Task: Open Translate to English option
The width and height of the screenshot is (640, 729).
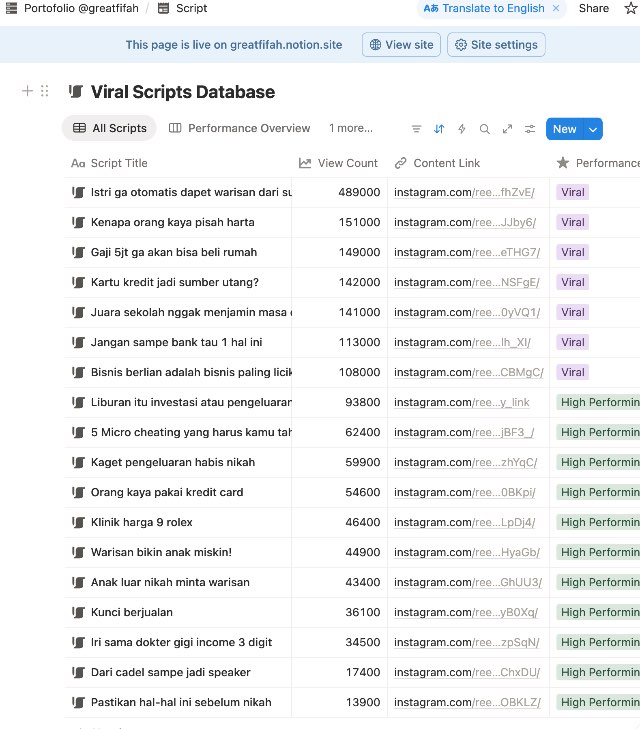Action: 484,8
